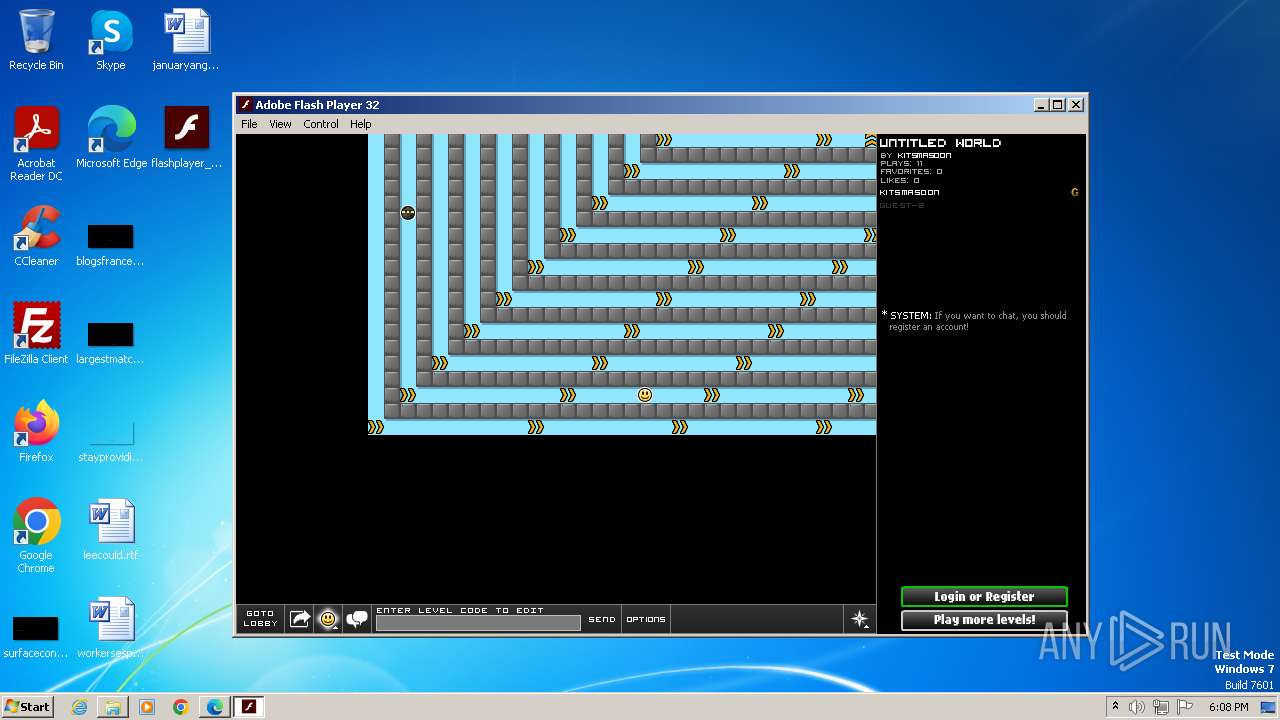Click the black smiley player in the maze
Screen dimensions: 1280x720
(x=408, y=212)
